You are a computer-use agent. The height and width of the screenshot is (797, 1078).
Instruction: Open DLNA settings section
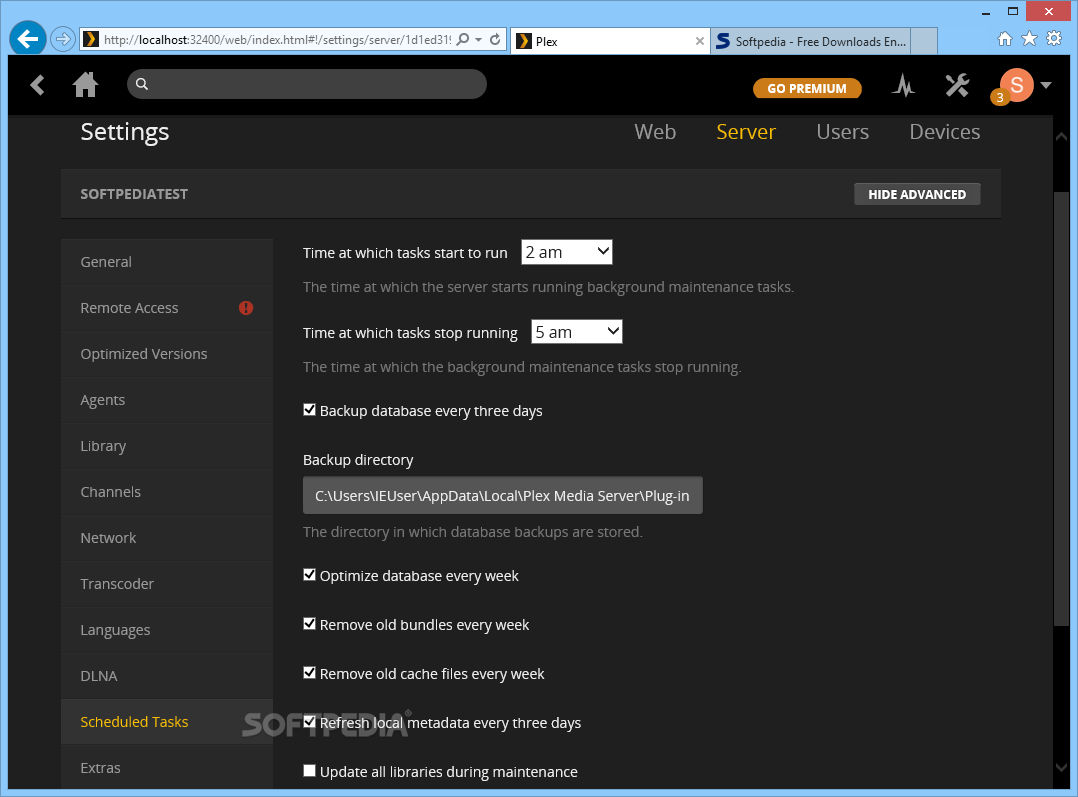[167, 676]
